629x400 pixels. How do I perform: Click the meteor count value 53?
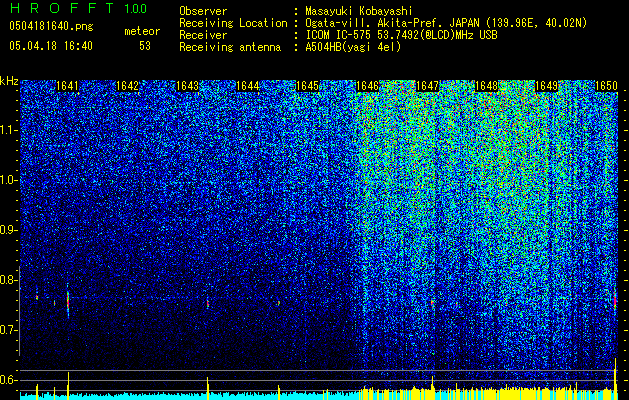145,46
